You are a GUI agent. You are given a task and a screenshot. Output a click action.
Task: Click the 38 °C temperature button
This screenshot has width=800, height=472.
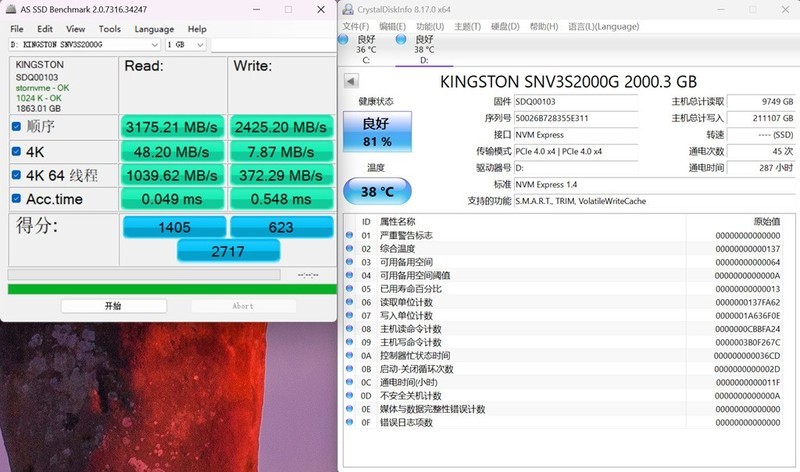pos(377,191)
